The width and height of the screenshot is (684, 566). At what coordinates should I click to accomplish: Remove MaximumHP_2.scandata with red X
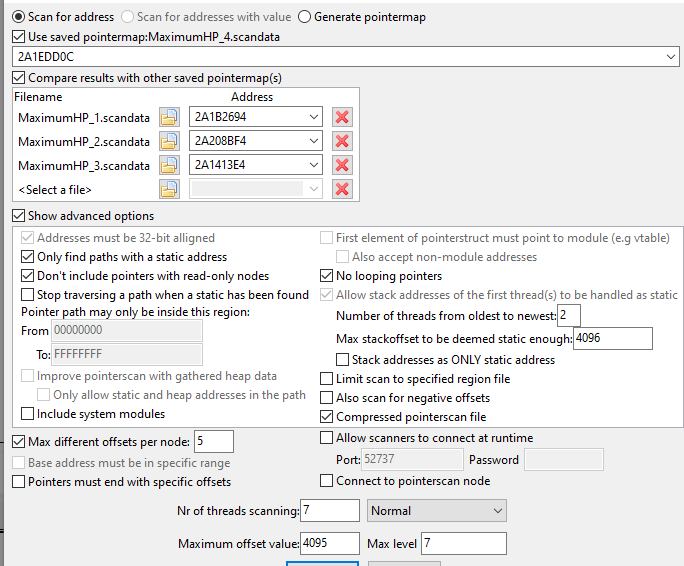click(342, 141)
